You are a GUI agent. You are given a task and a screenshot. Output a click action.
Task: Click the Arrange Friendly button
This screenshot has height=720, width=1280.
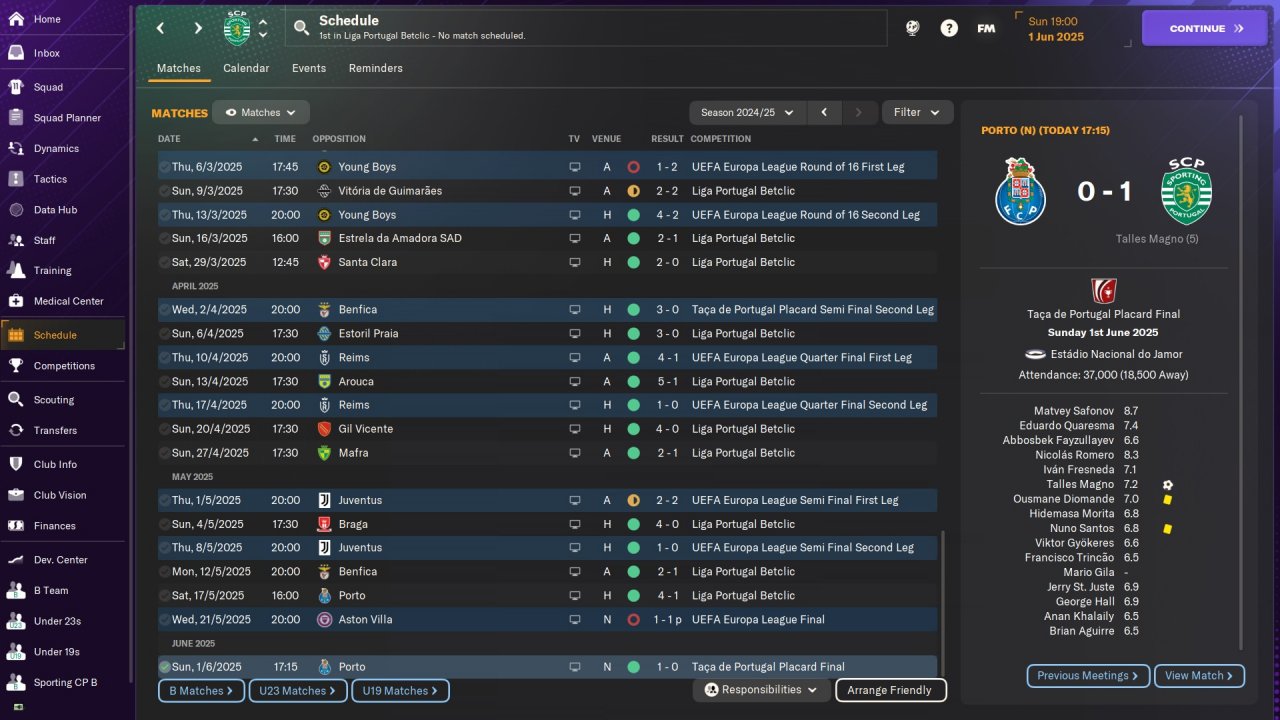tap(890, 690)
